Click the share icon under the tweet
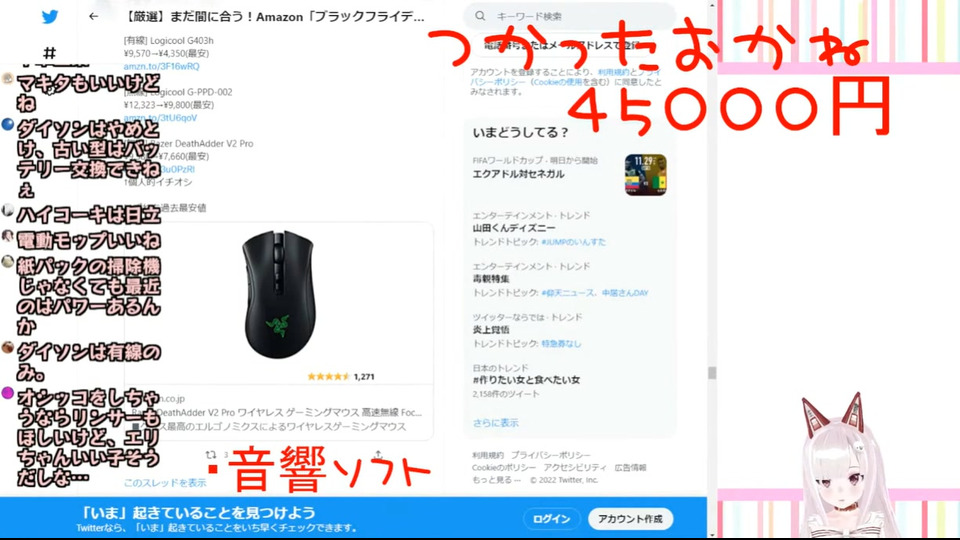960x540 pixels. coord(378,455)
